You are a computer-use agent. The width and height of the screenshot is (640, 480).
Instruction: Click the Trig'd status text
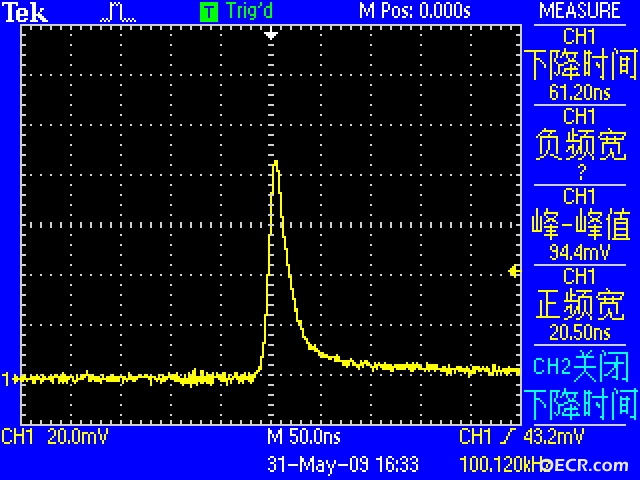point(249,11)
